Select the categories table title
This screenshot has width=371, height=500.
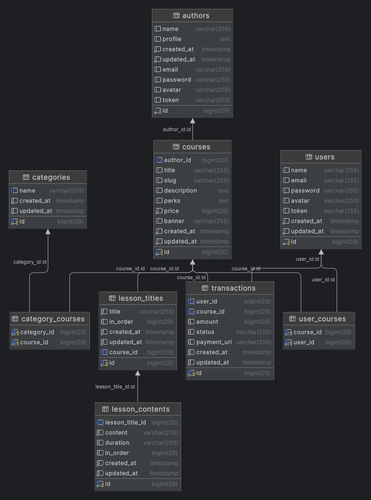pos(51,177)
